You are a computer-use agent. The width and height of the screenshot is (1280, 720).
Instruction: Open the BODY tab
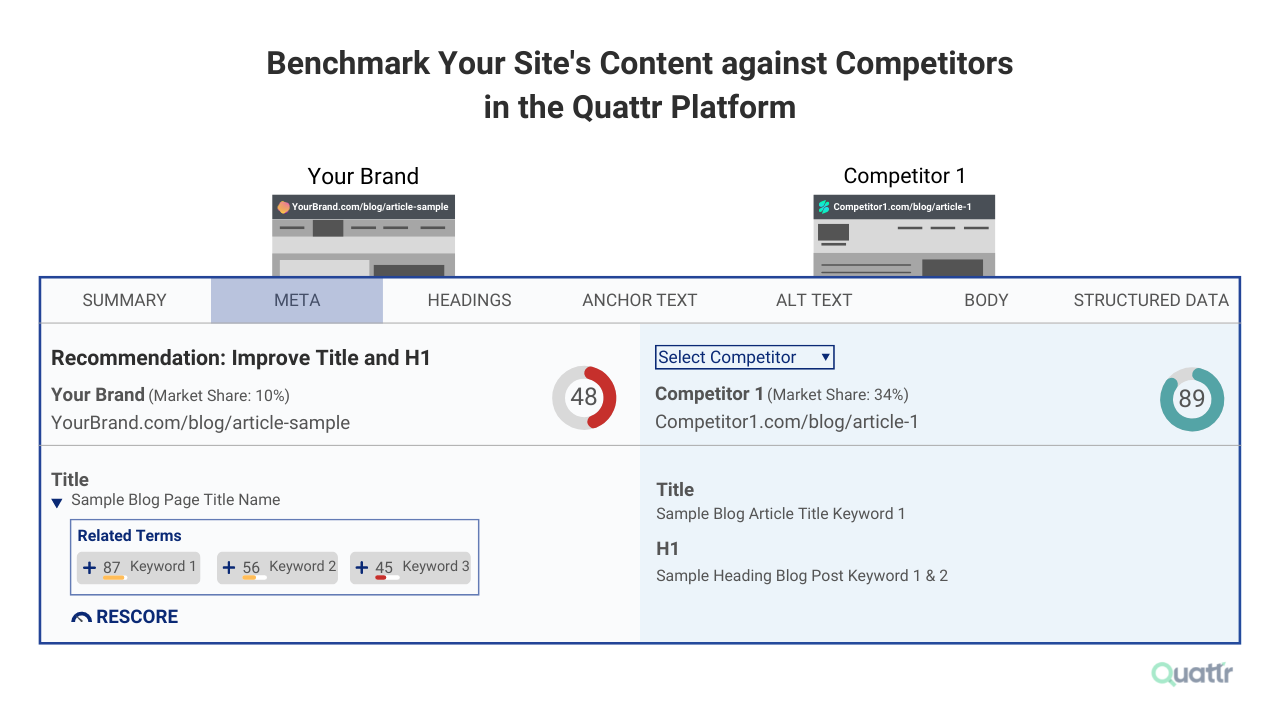[986, 300]
